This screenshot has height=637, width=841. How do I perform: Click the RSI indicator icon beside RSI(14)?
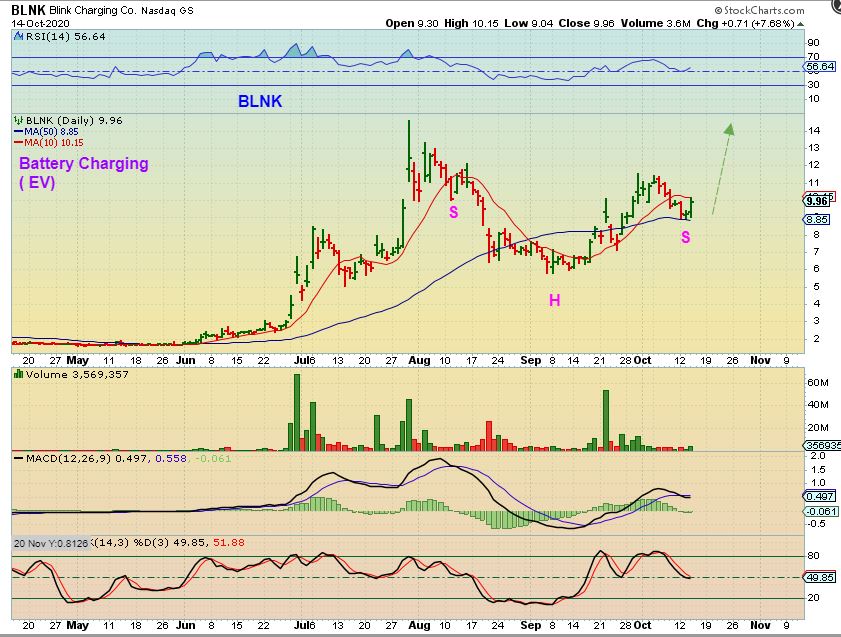pyautogui.click(x=19, y=36)
